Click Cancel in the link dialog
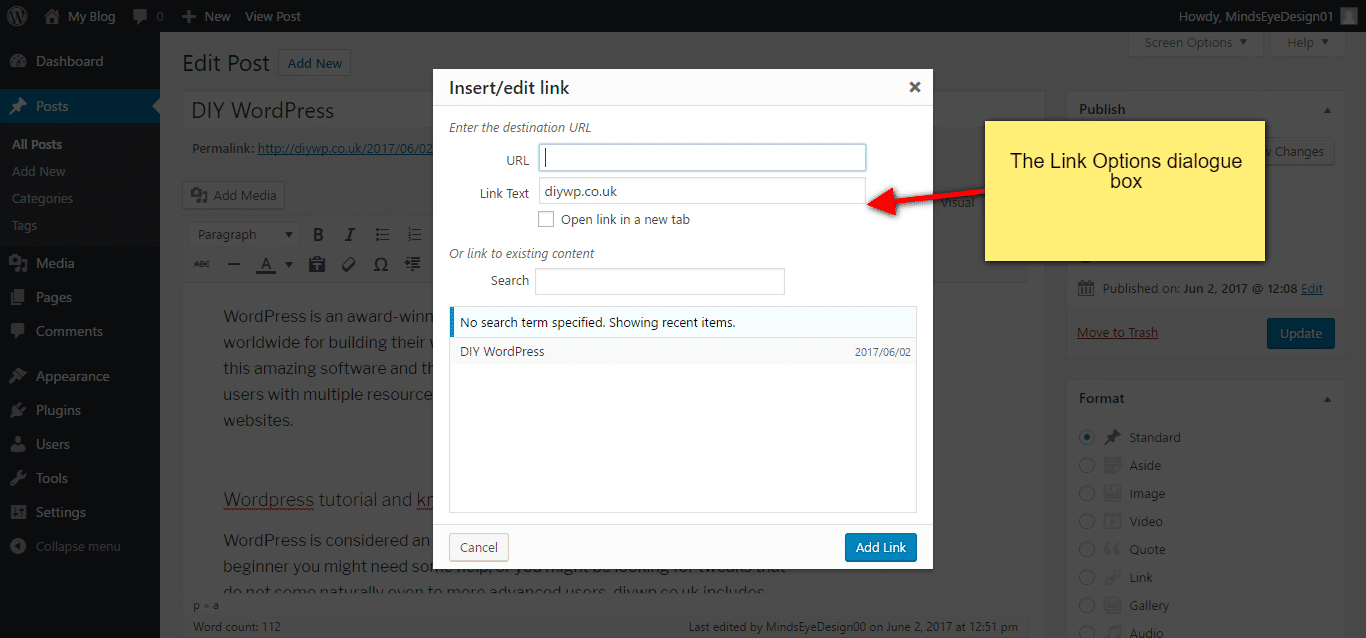The image size is (1366, 638). point(479,547)
